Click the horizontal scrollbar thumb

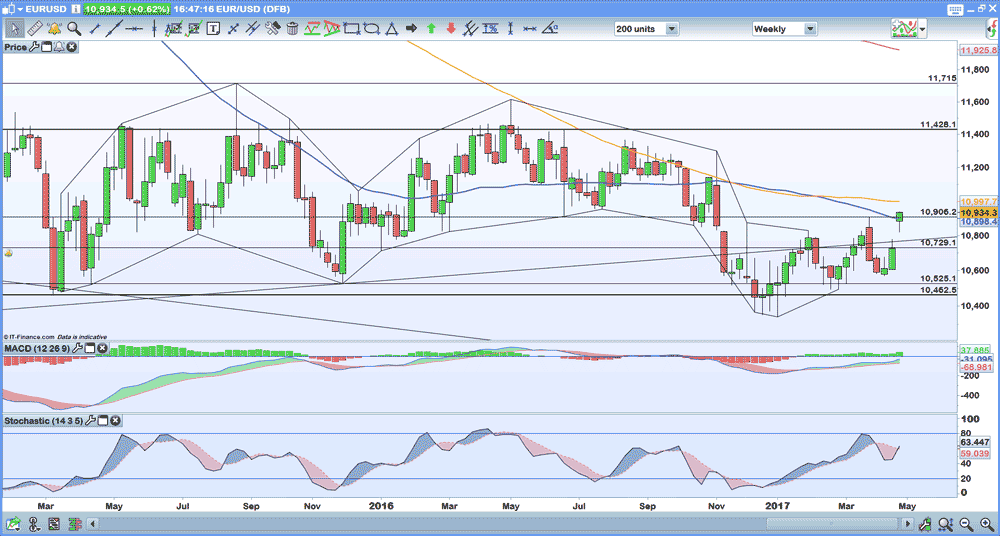[x=832, y=523]
